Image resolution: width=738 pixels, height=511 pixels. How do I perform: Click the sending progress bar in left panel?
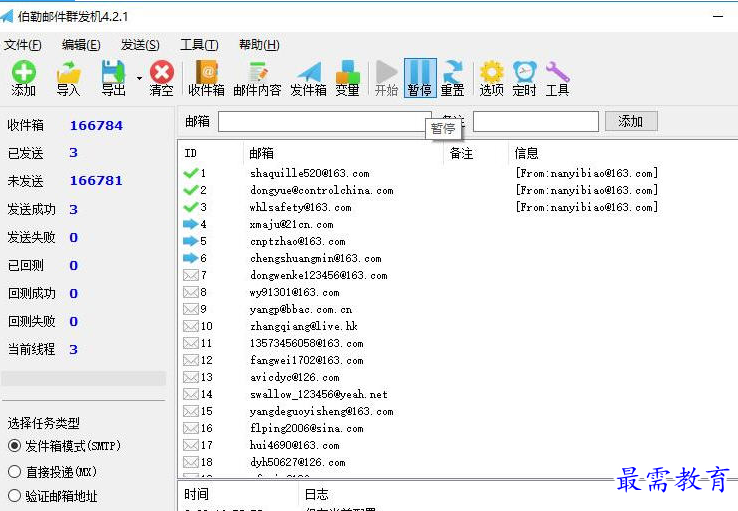point(84,378)
